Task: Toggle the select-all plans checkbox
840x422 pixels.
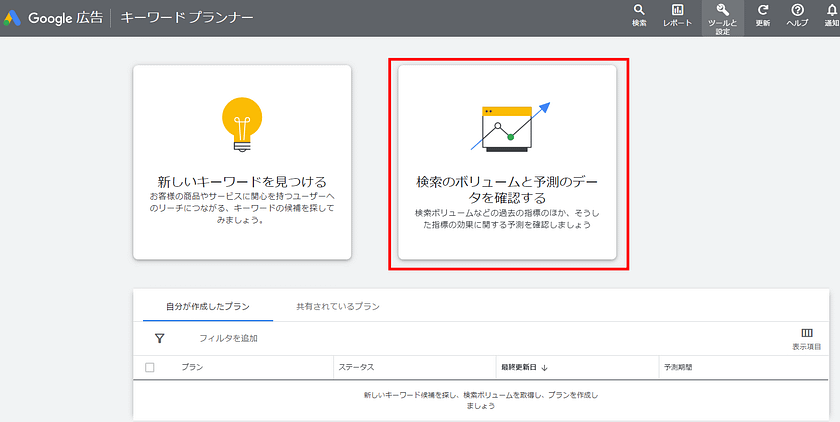Action: pos(150,367)
